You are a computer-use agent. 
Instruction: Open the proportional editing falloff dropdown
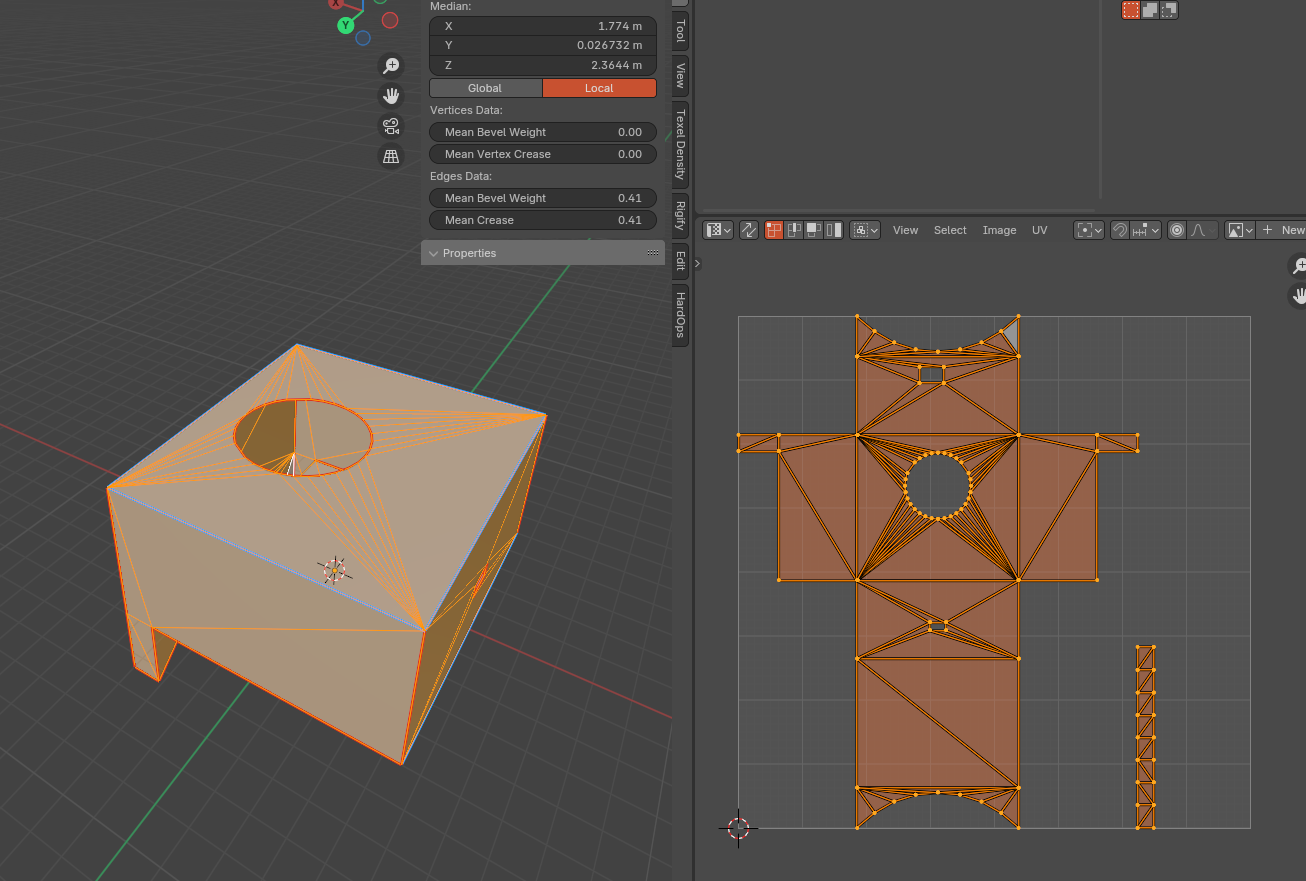[1203, 230]
